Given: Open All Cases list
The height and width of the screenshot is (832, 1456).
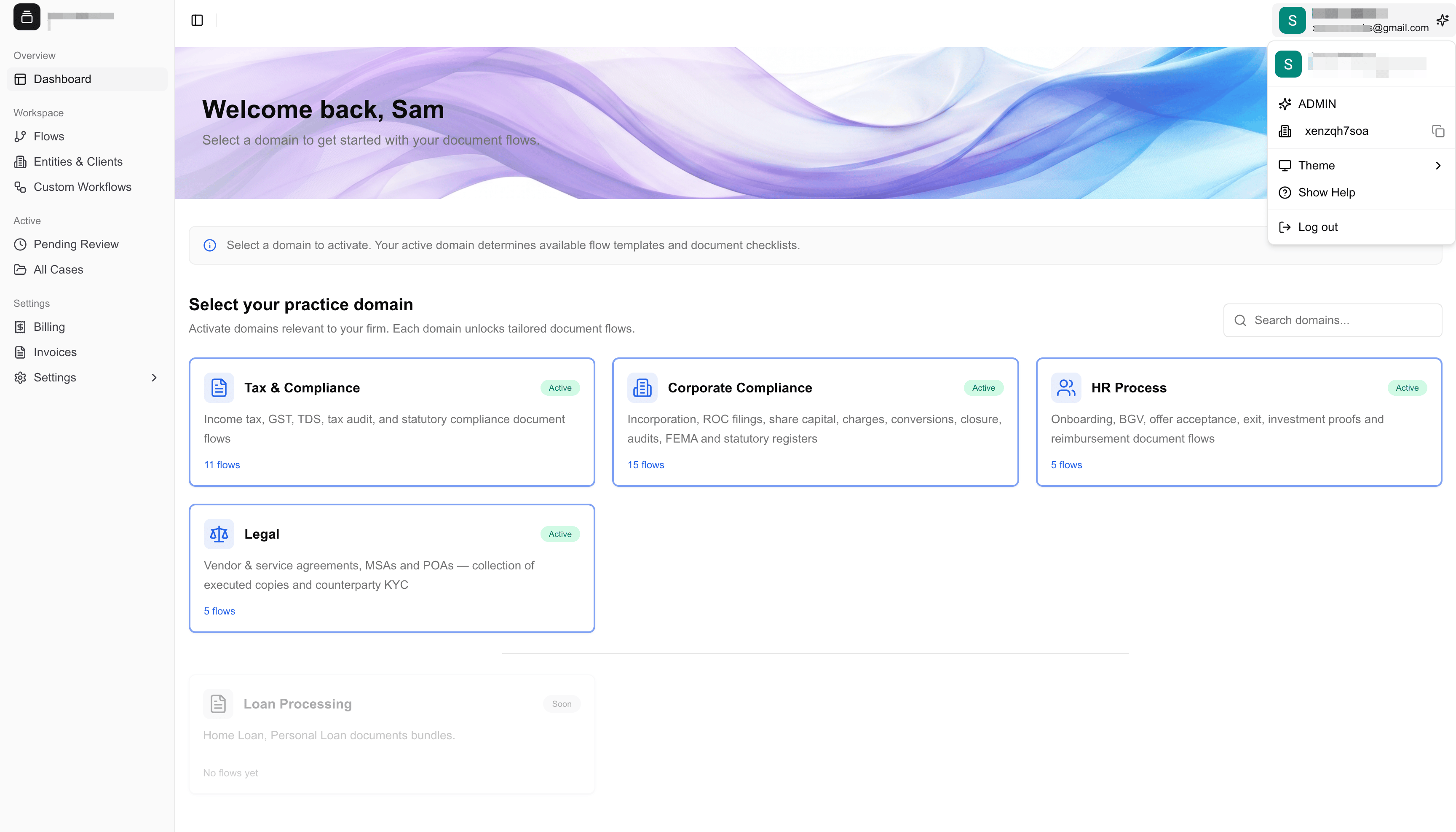Looking at the screenshot, I should coord(87,270).
